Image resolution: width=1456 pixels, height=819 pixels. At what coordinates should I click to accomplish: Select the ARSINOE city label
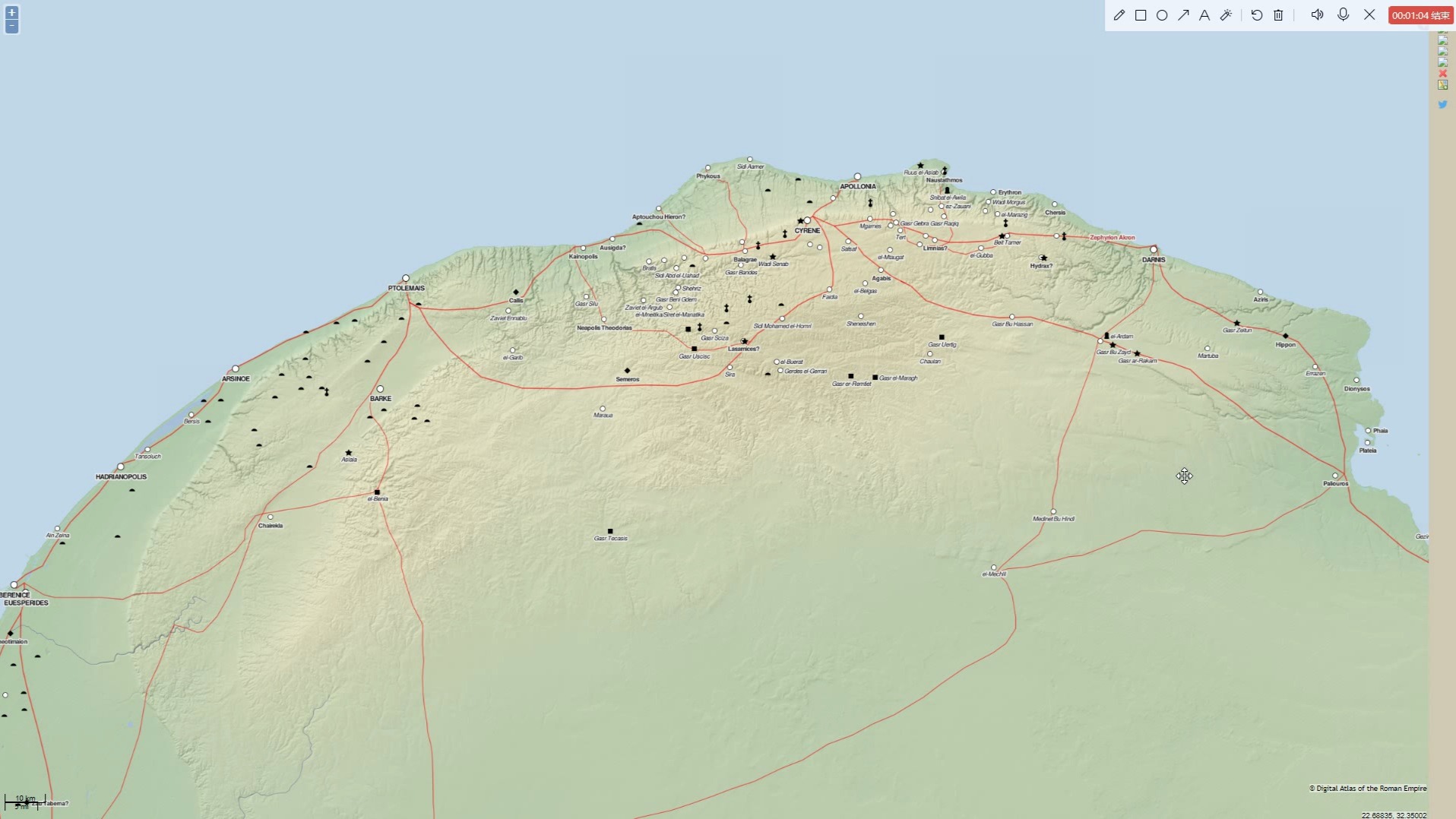236,378
